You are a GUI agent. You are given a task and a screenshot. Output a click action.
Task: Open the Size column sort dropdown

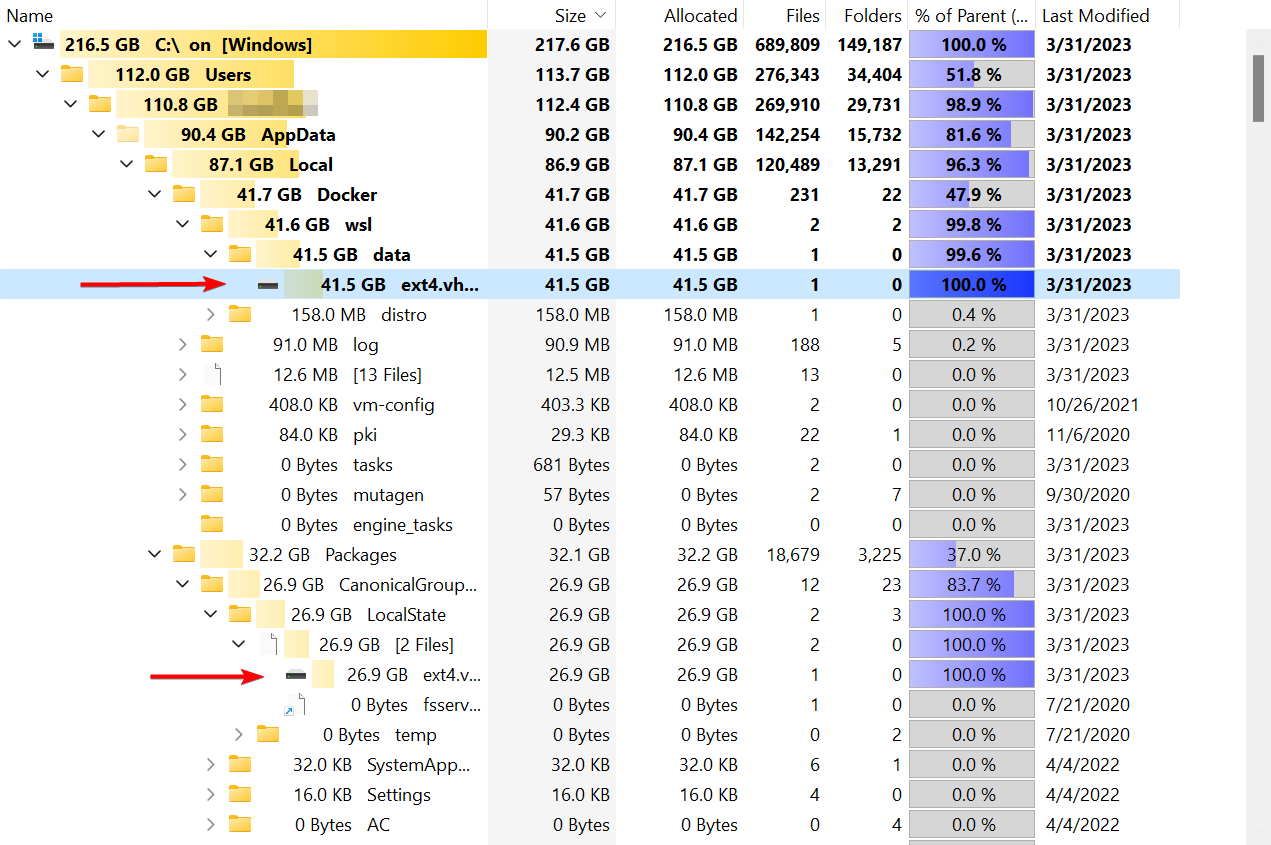tap(601, 15)
